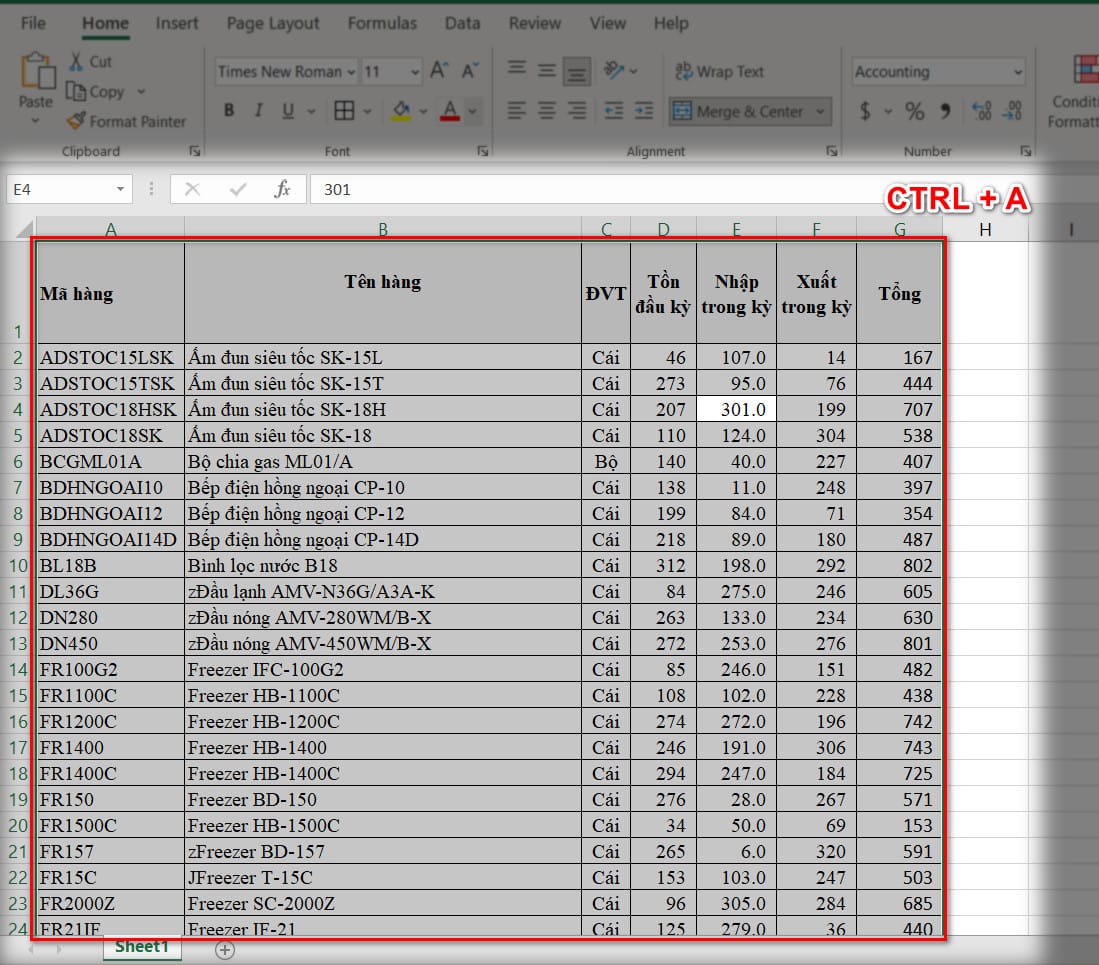Image resolution: width=1099 pixels, height=965 pixels.
Task: Toggle Underline formatting
Action: click(x=287, y=111)
